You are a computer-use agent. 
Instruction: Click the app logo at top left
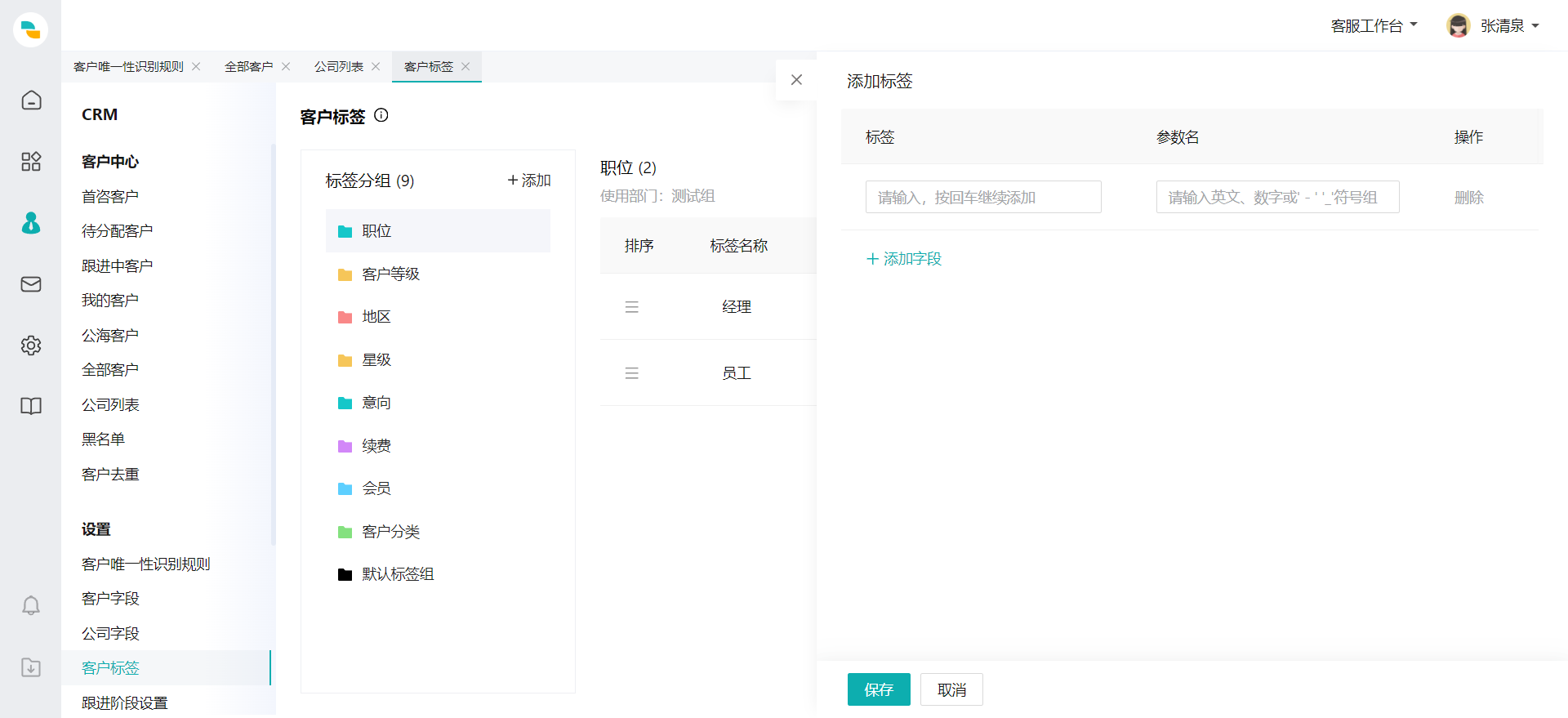[x=31, y=30]
